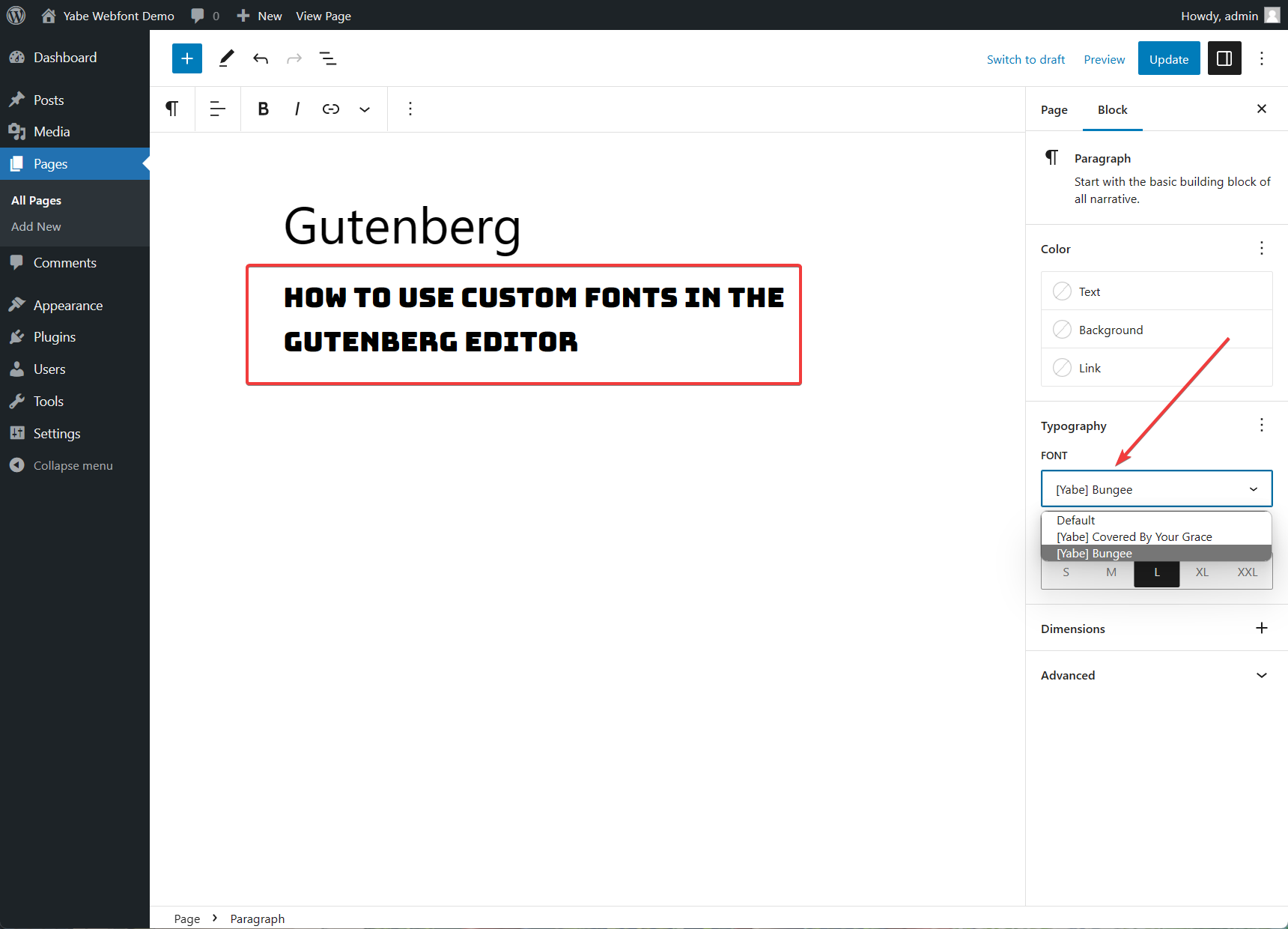
Task: Toggle bold formatting
Action: [x=263, y=109]
